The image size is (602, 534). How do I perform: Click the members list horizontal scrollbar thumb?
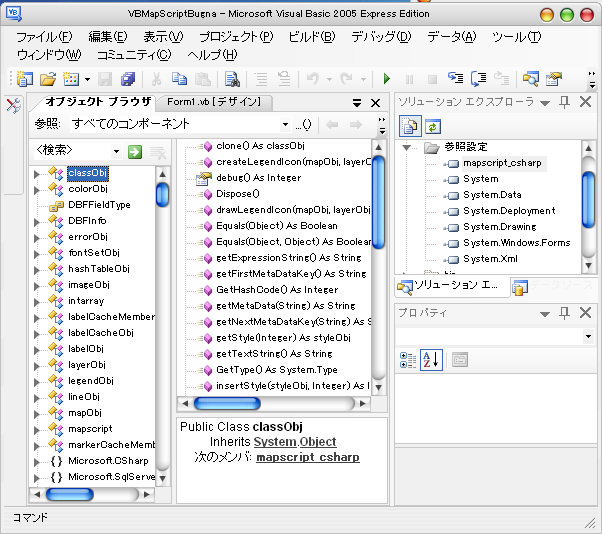point(227,403)
